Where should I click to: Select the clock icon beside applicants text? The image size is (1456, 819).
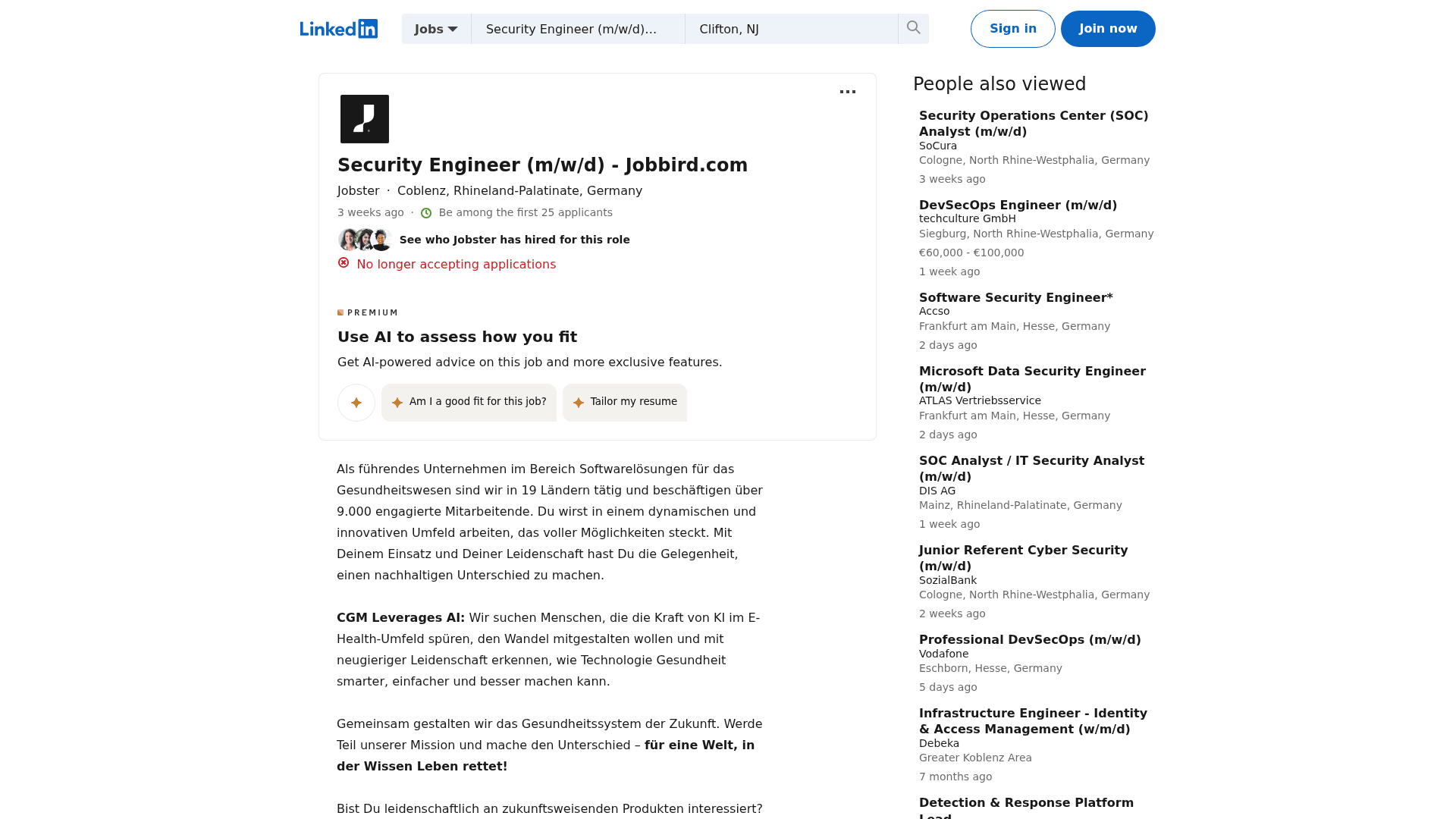pos(426,213)
